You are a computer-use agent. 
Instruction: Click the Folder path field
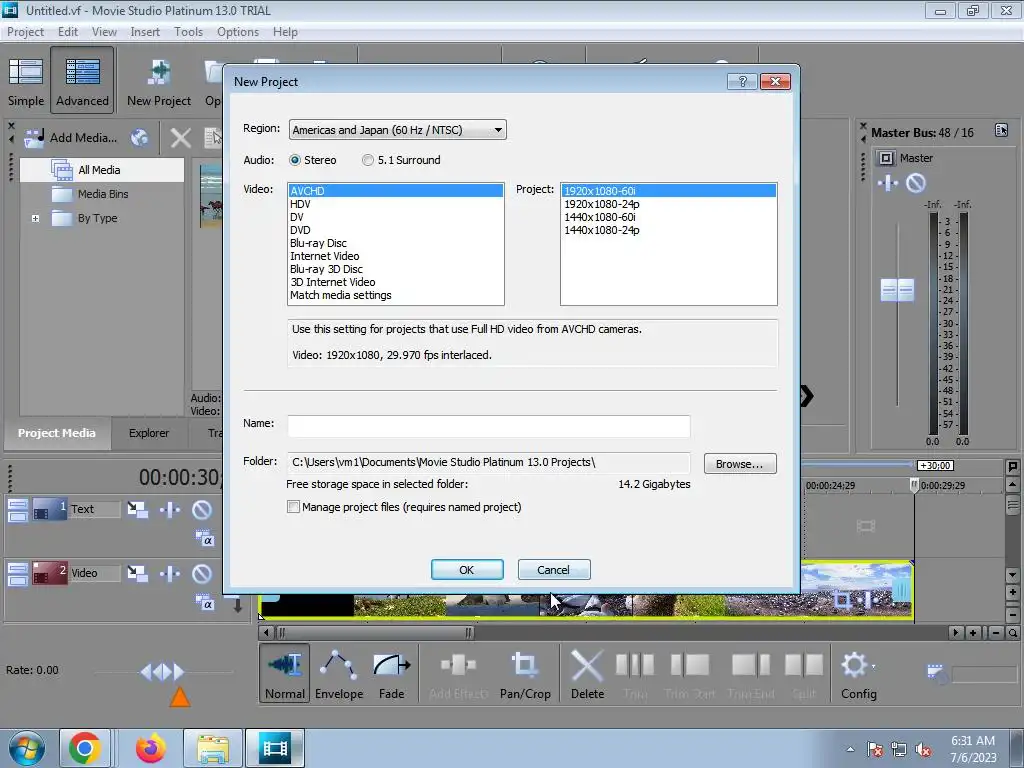[488, 462]
